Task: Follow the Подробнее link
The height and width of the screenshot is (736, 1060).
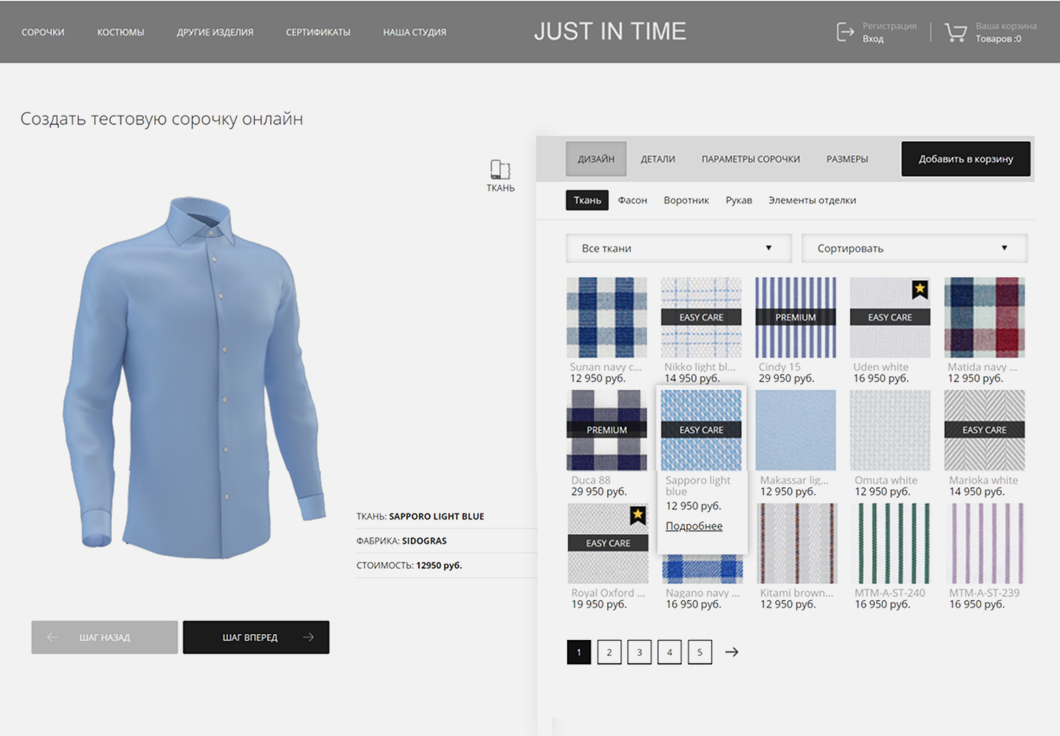Action: (x=694, y=526)
